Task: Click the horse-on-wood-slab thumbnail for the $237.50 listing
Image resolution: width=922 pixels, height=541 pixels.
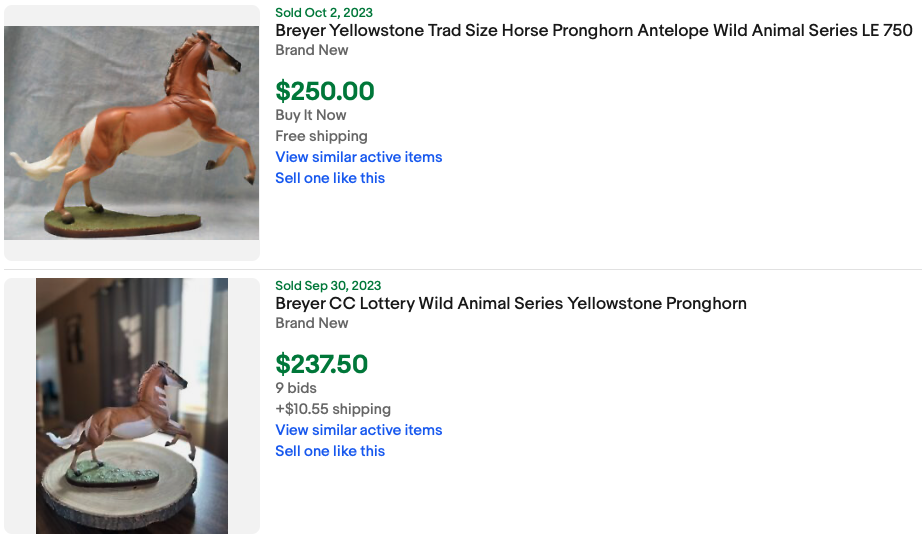Action: pyautogui.click(x=132, y=406)
